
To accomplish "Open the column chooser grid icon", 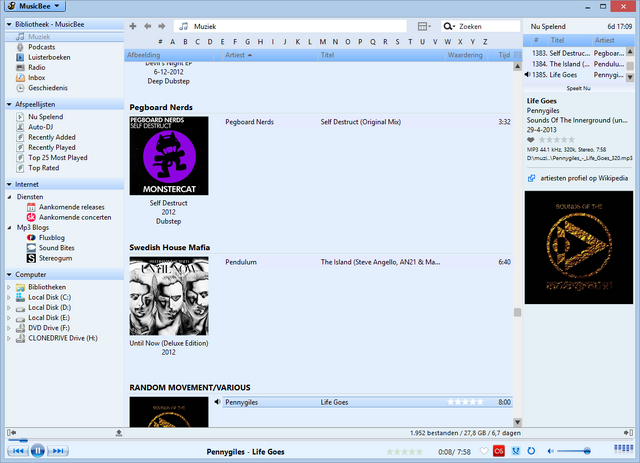I will tap(518, 55).
